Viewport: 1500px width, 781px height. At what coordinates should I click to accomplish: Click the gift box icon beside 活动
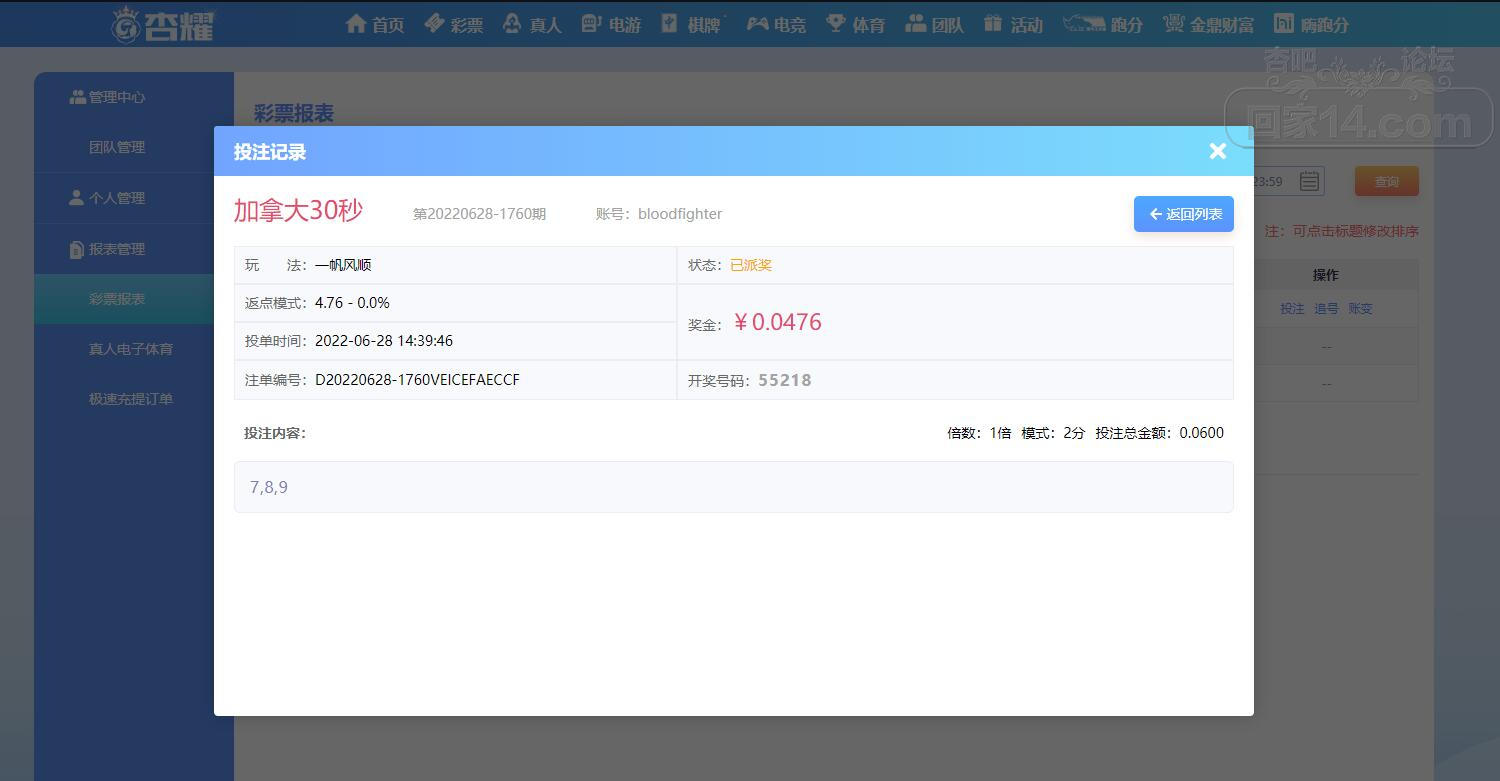point(992,23)
